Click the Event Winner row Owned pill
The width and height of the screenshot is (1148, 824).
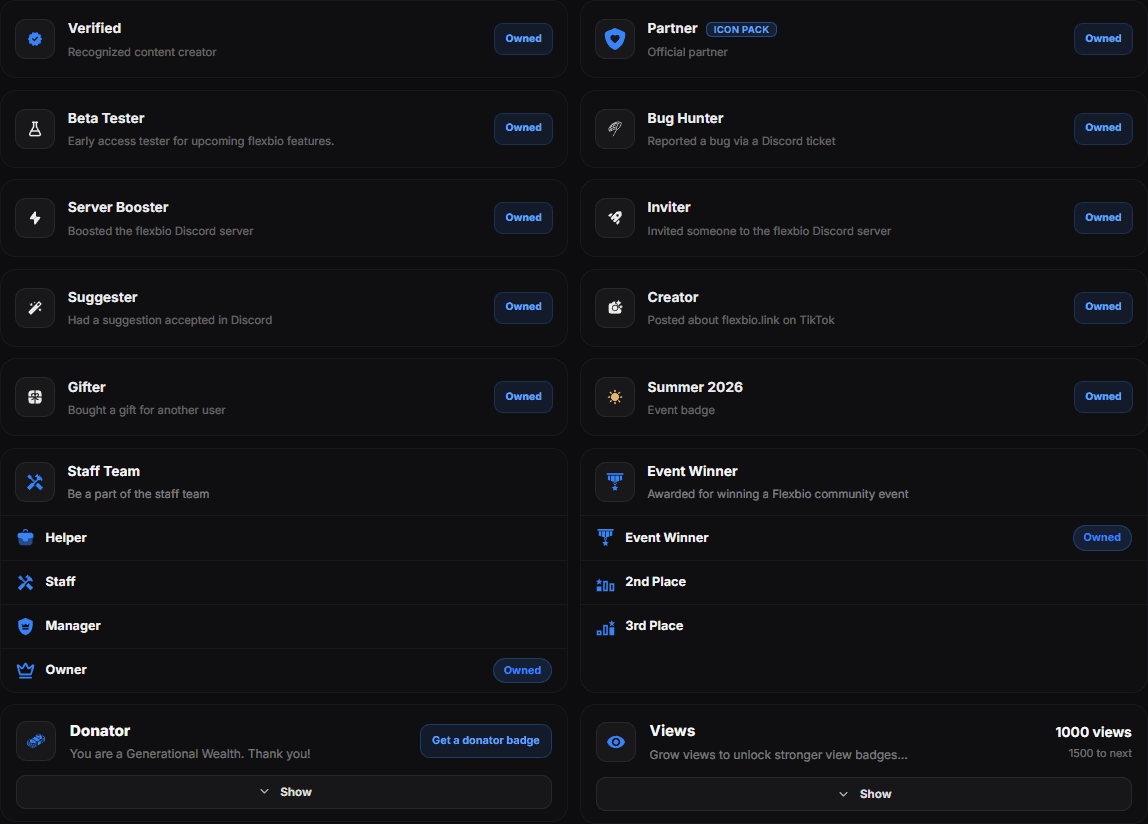point(1102,538)
